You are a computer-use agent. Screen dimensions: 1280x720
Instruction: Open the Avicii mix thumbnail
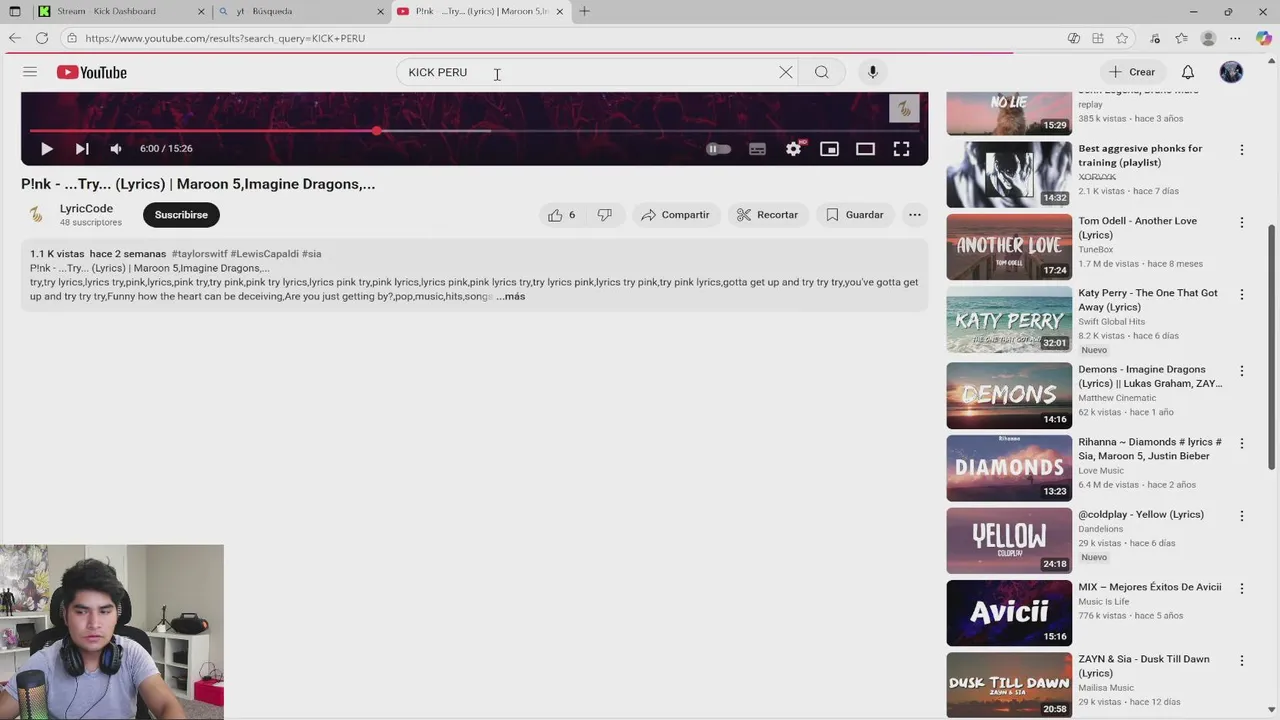coord(1009,613)
